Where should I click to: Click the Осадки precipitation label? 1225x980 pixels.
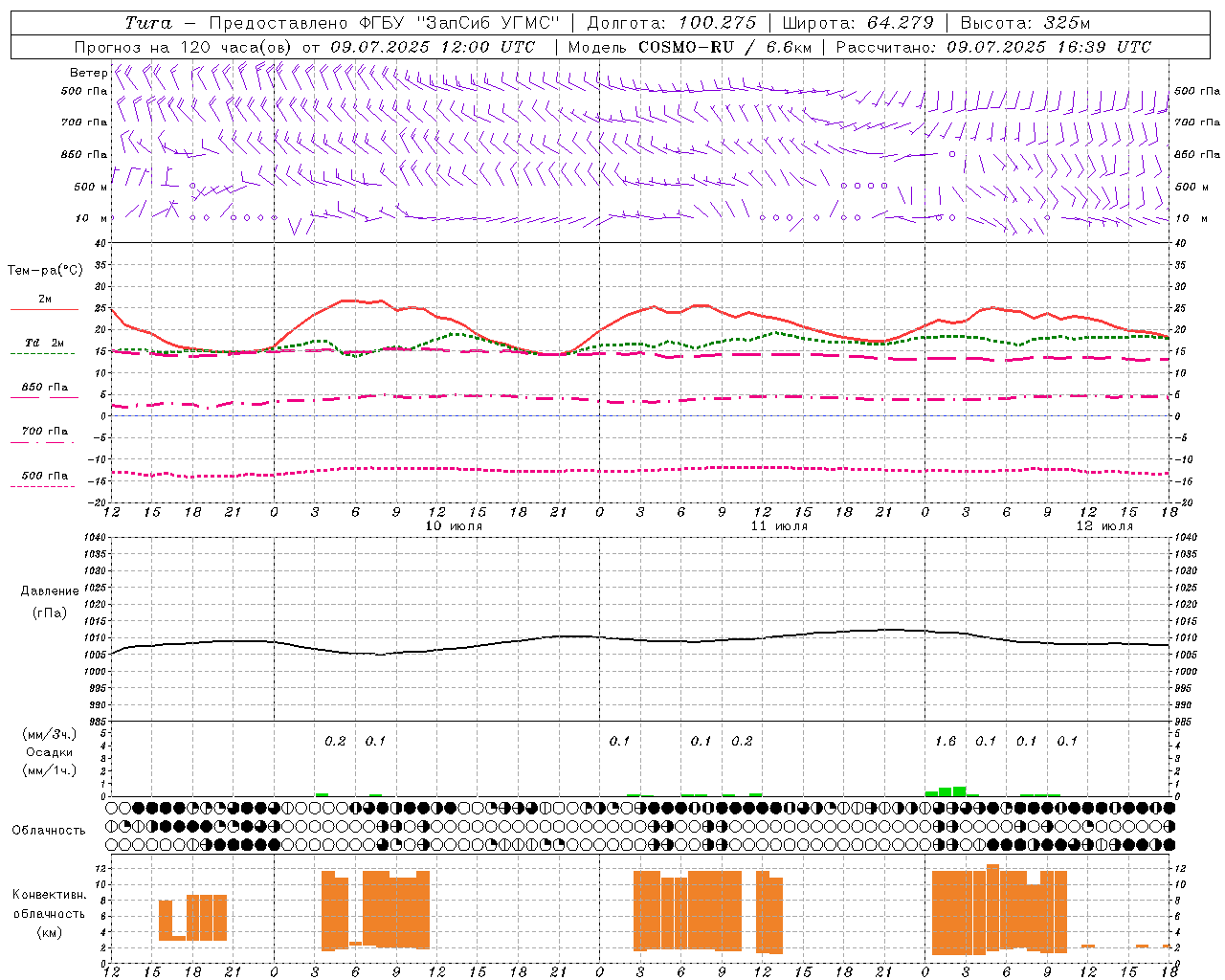tap(49, 752)
